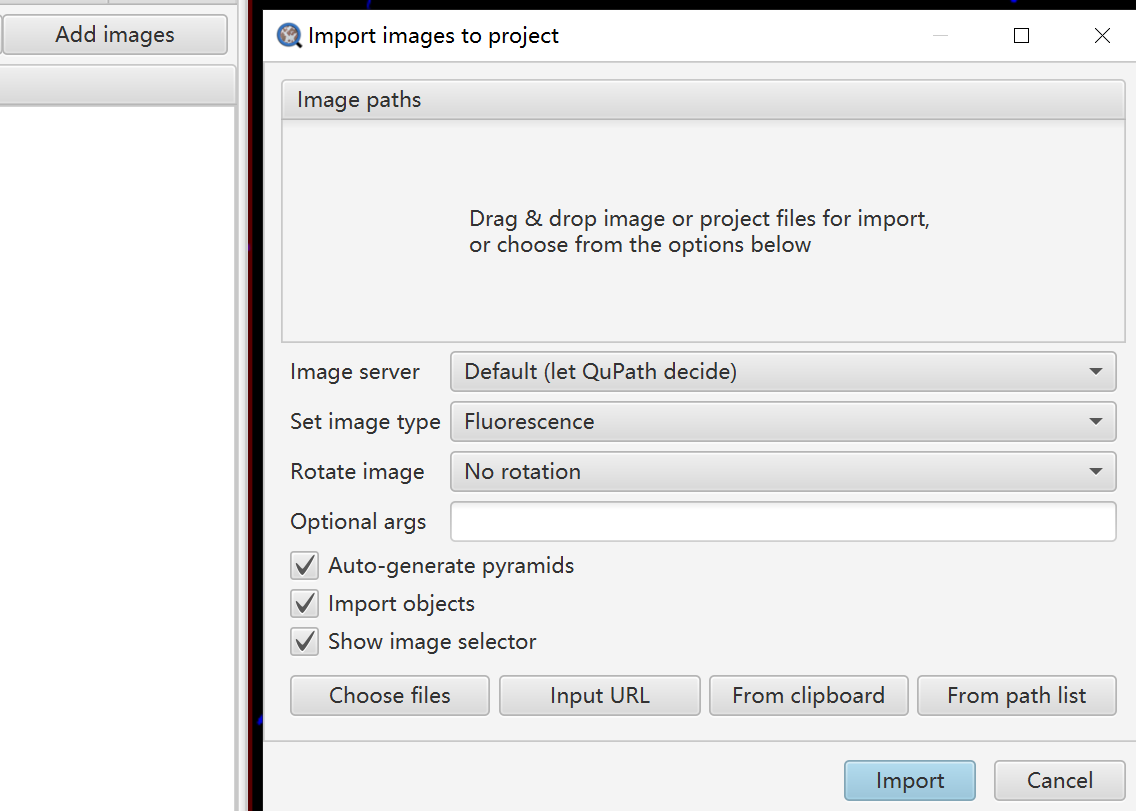Screen dimensions: 1136x811
Task: Confirm with the Import button
Action: [909, 781]
